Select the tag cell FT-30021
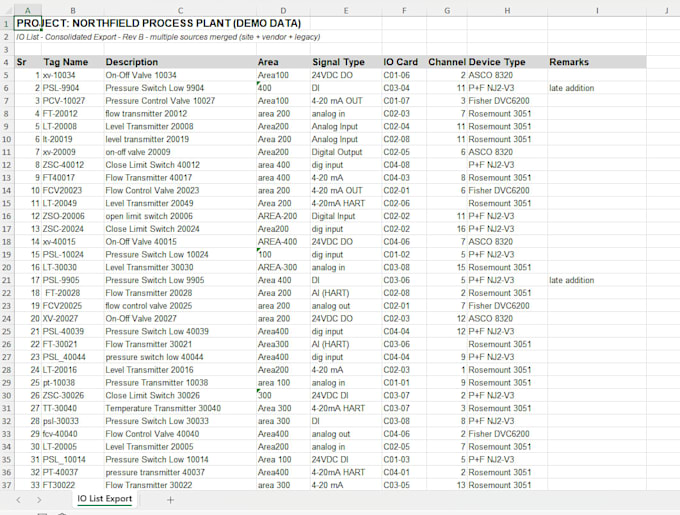The image size is (680, 515). coord(73,344)
